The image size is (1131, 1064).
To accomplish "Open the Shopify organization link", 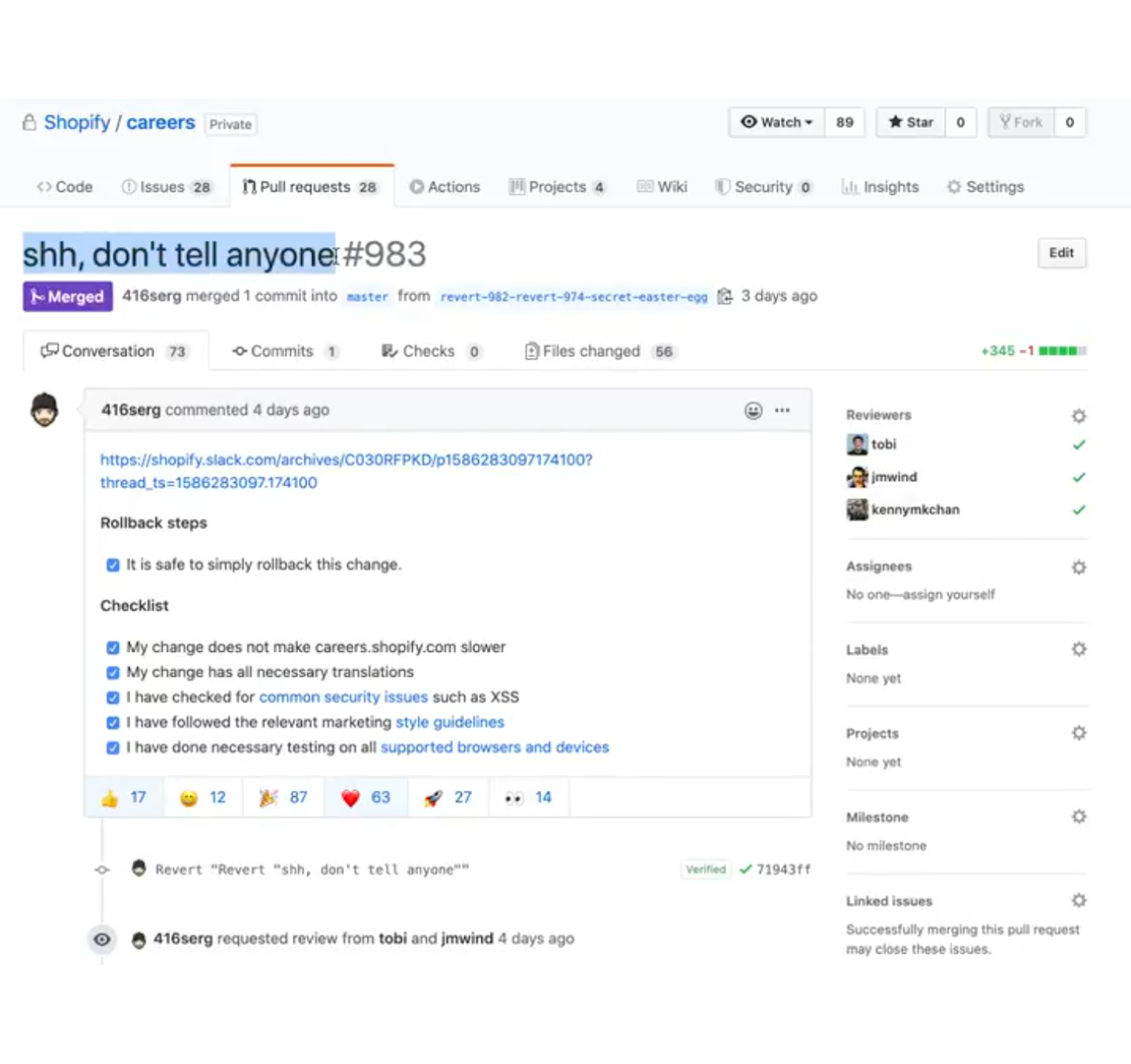I will tap(77, 123).
